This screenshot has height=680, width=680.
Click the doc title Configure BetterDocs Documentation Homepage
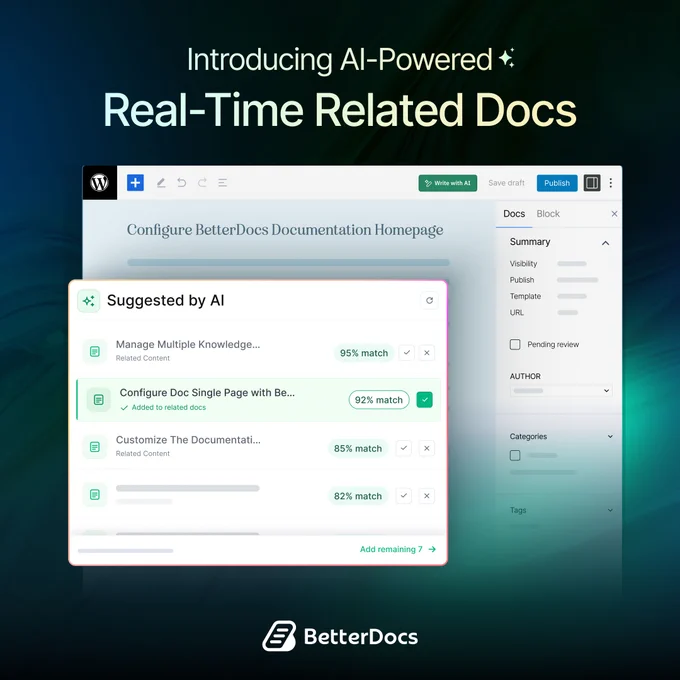coord(285,230)
